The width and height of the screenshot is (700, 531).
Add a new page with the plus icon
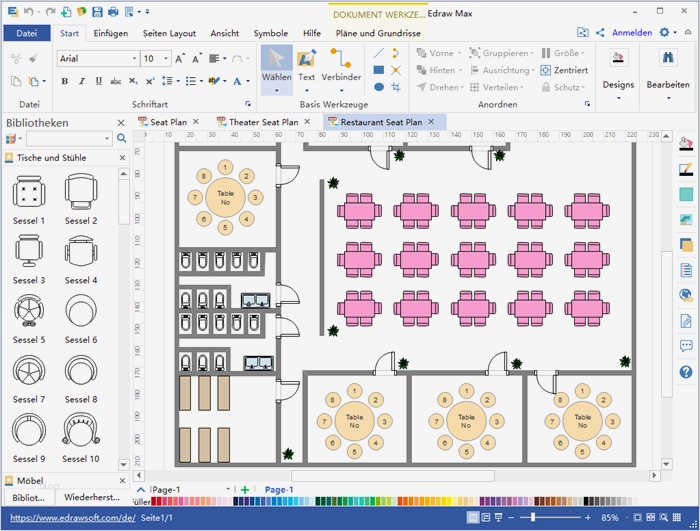coord(245,490)
